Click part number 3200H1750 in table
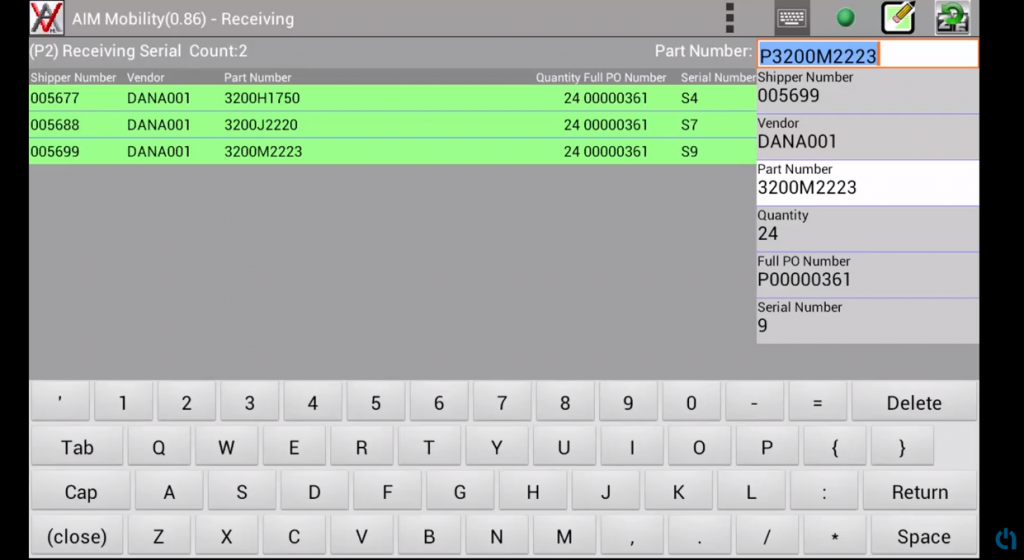The width and height of the screenshot is (1024, 560). pyautogui.click(x=262, y=98)
